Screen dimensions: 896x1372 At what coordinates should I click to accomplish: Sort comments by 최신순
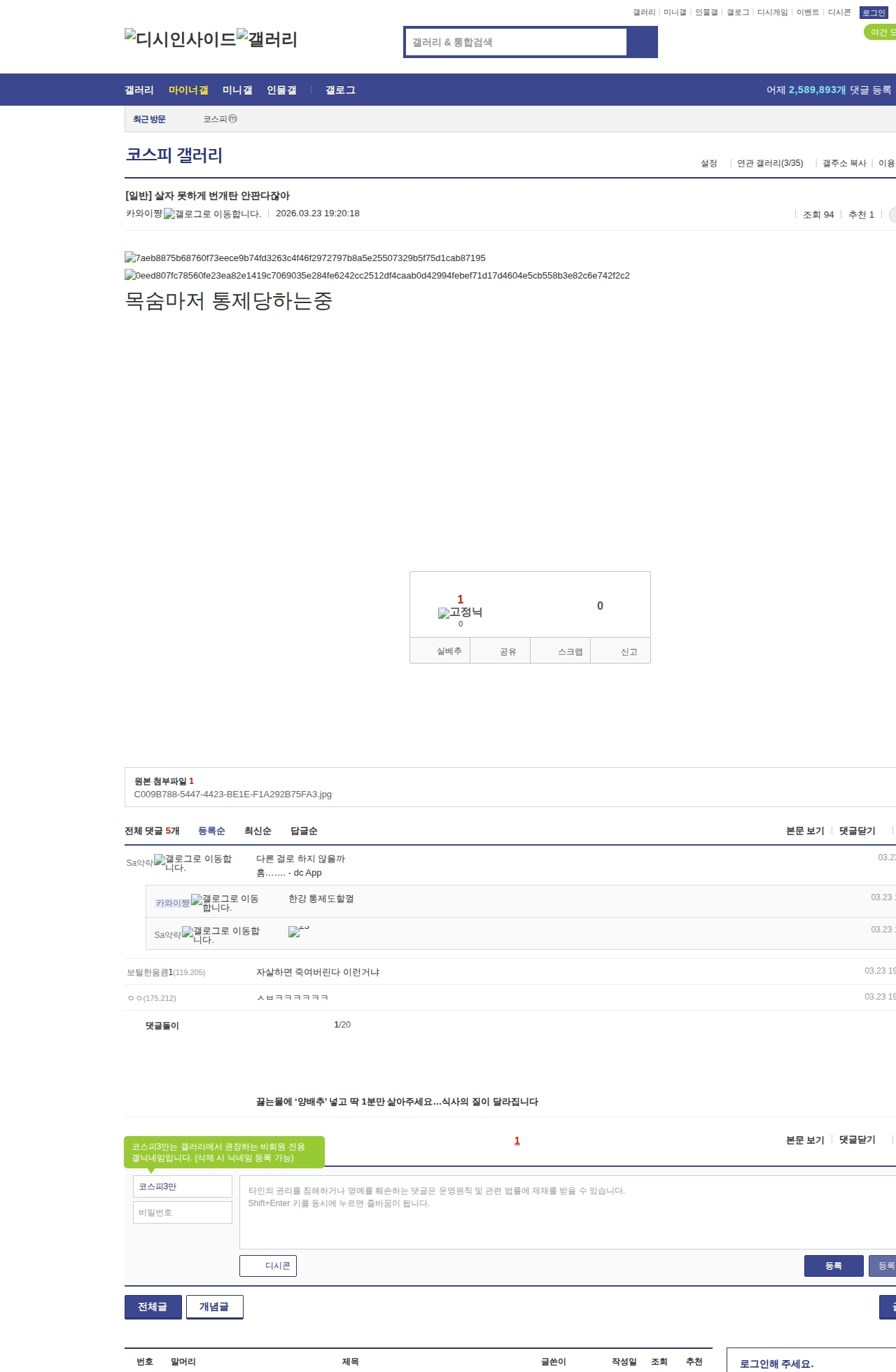click(x=258, y=831)
